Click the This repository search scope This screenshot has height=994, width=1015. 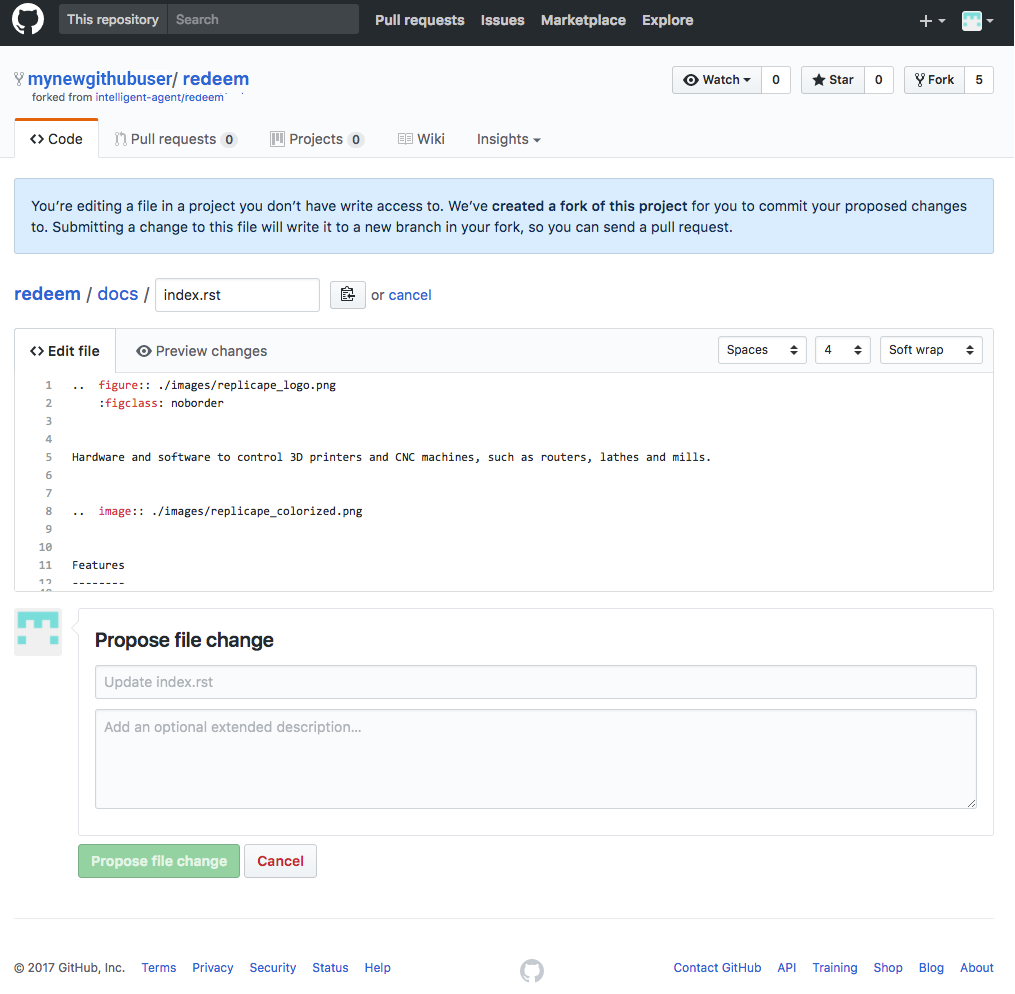click(113, 19)
